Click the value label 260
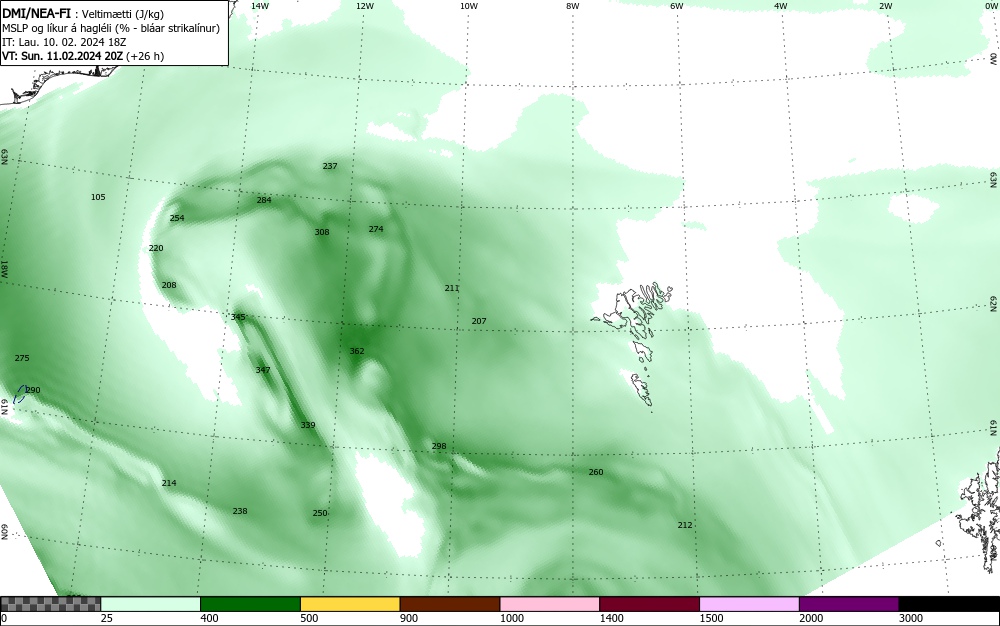 [x=596, y=472]
